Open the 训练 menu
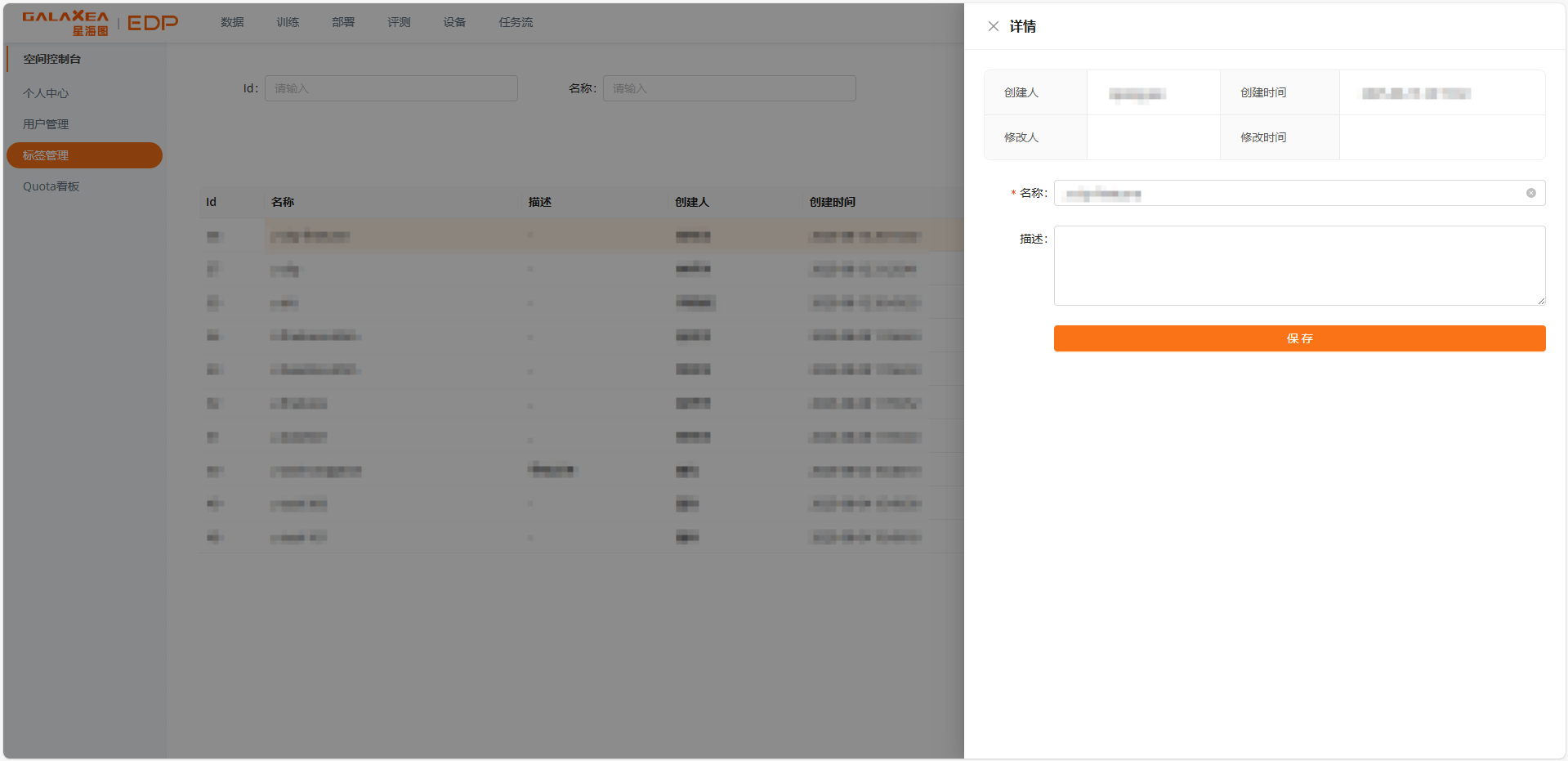Screen dimensions: 1568x761 (288, 22)
